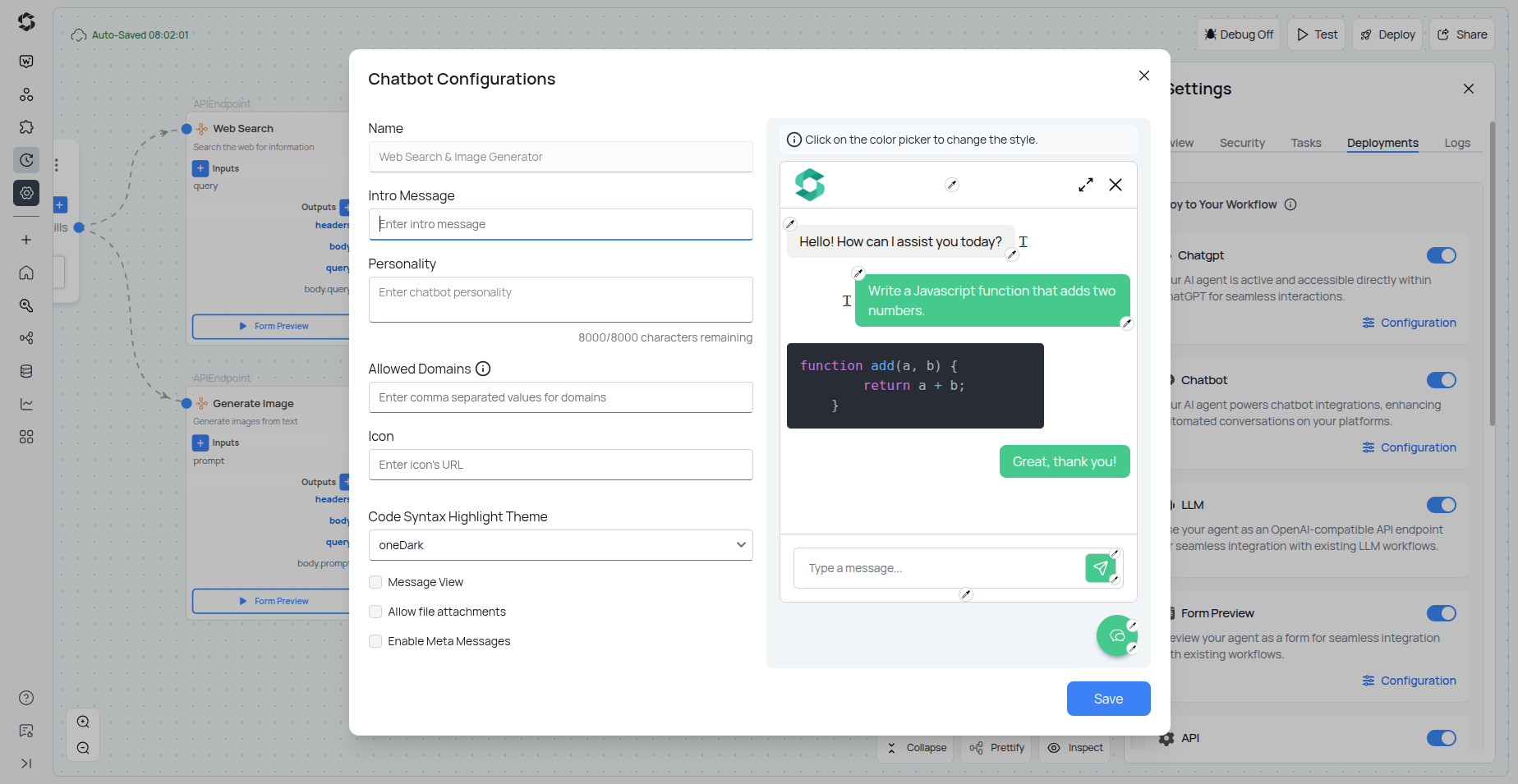Collapse the sidebar using the bottom arrow
The width and height of the screenshot is (1518, 784).
click(25, 763)
